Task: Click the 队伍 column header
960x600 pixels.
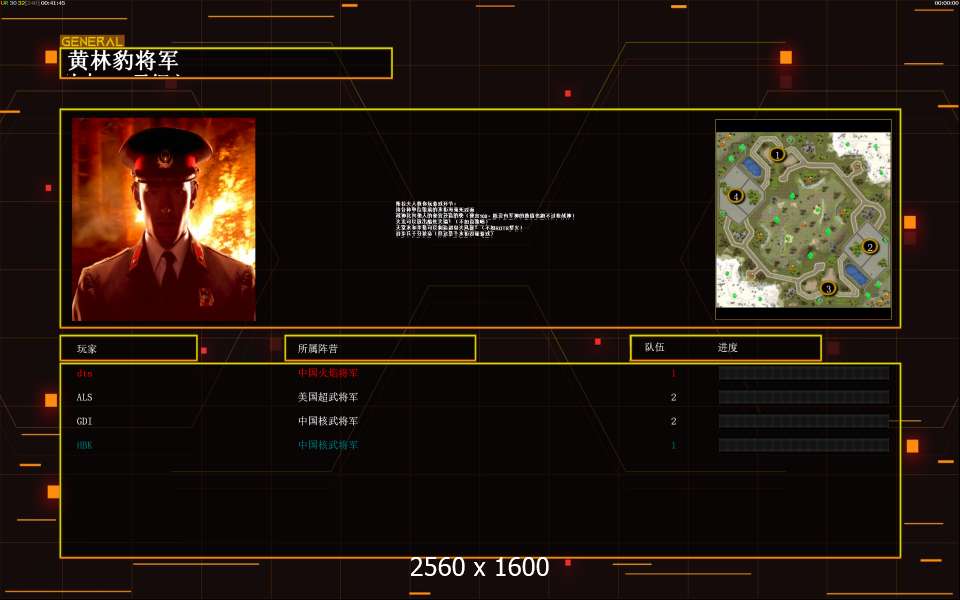Action: pyautogui.click(x=654, y=347)
